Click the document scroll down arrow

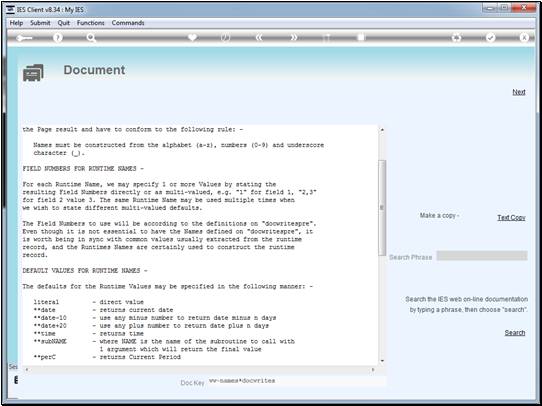tap(382, 361)
